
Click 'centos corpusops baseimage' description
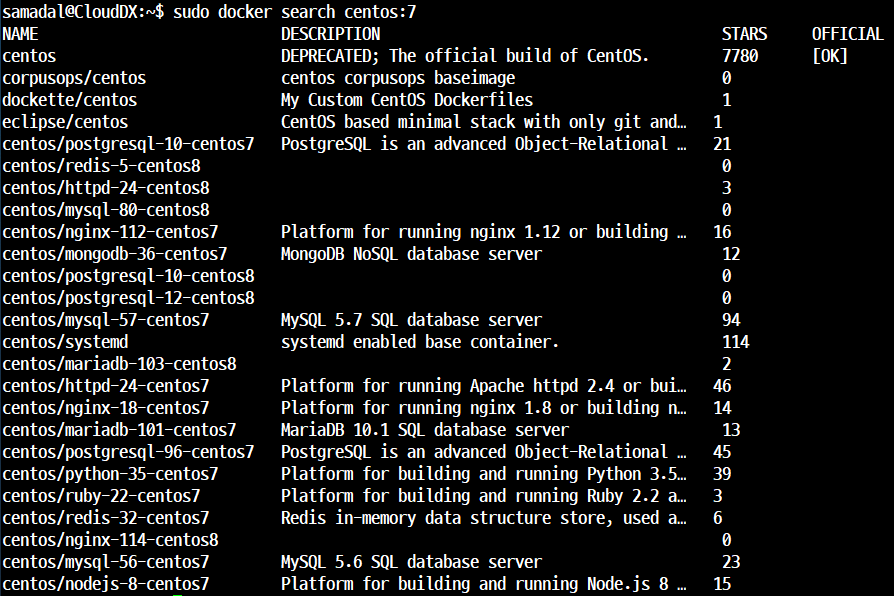pyautogui.click(x=398, y=78)
